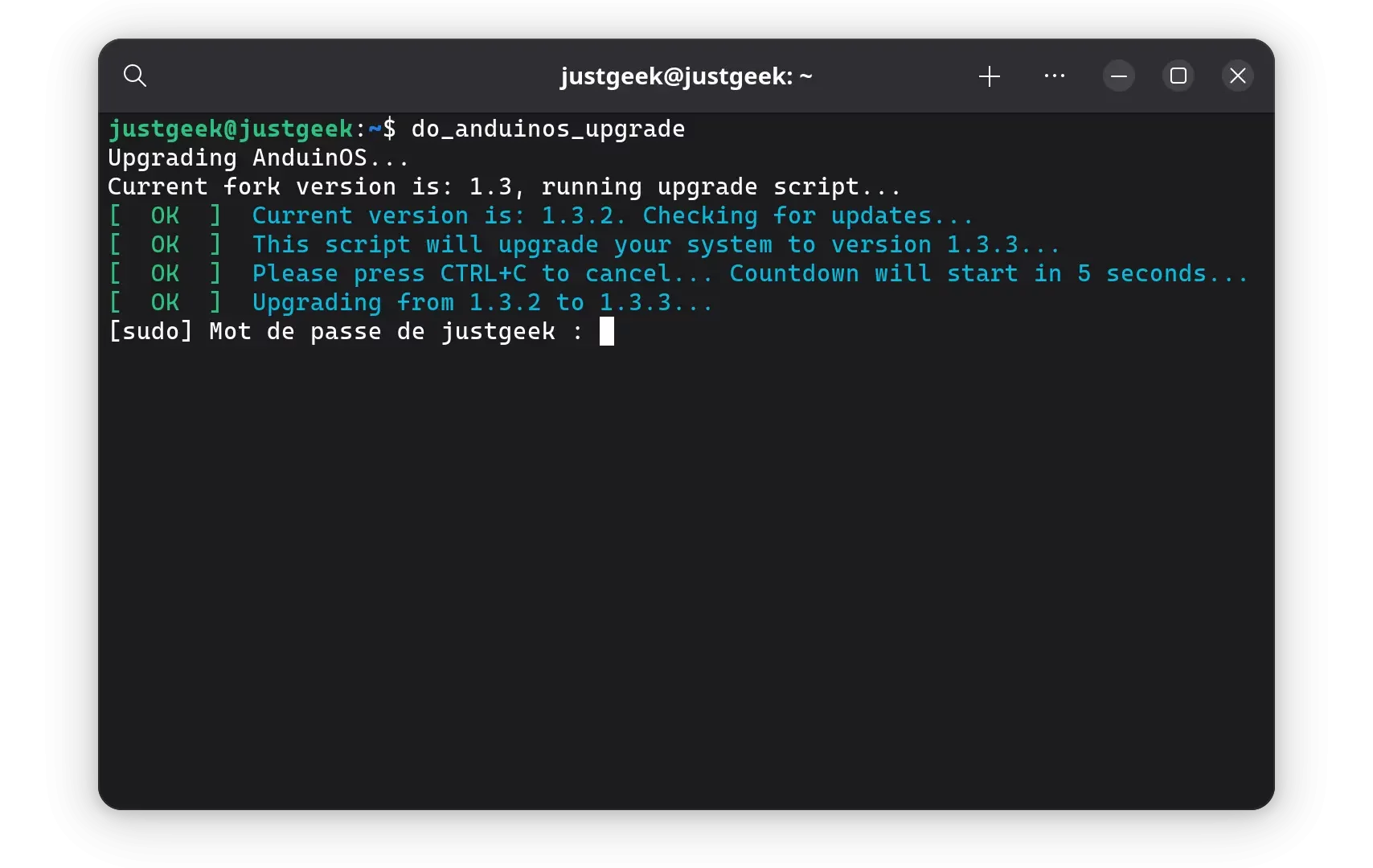
Task: Click the white cursor block after the sudo prompt
Action: coord(607,331)
